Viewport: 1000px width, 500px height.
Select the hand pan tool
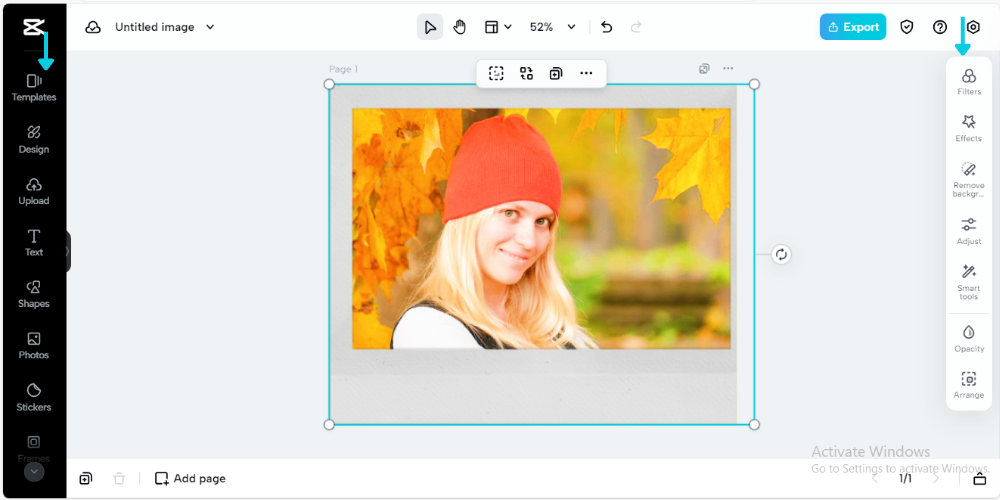point(460,27)
